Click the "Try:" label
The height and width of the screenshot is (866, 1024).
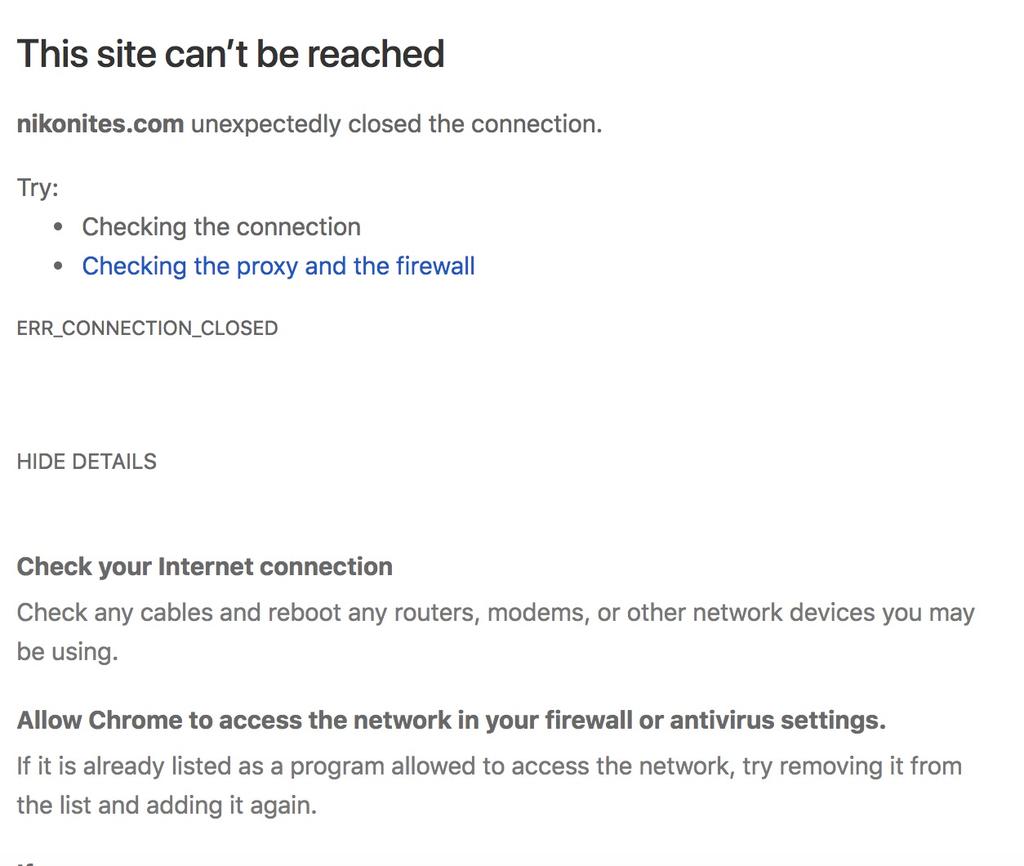[x=38, y=188]
